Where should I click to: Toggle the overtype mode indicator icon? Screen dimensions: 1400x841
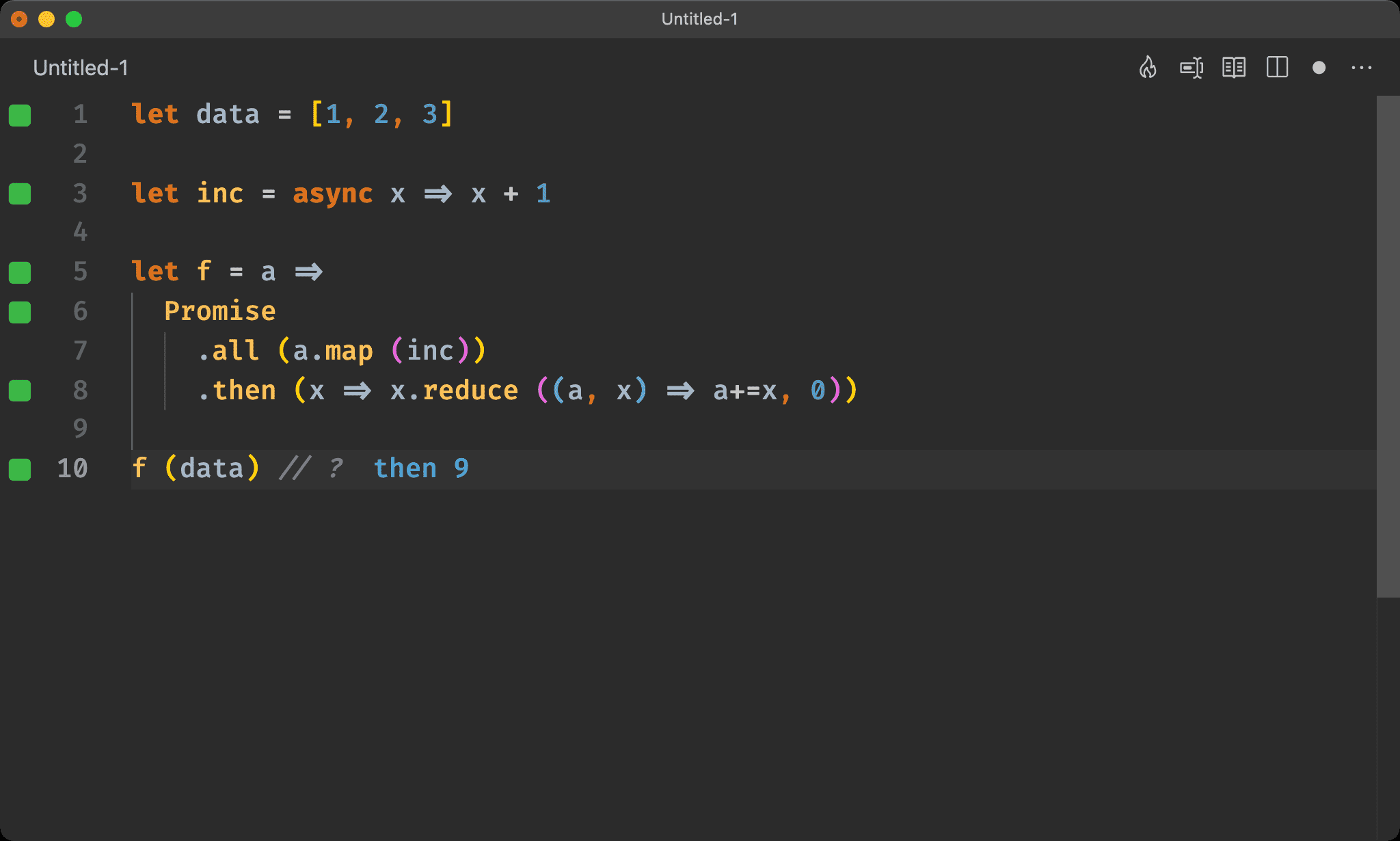coord(1192,68)
